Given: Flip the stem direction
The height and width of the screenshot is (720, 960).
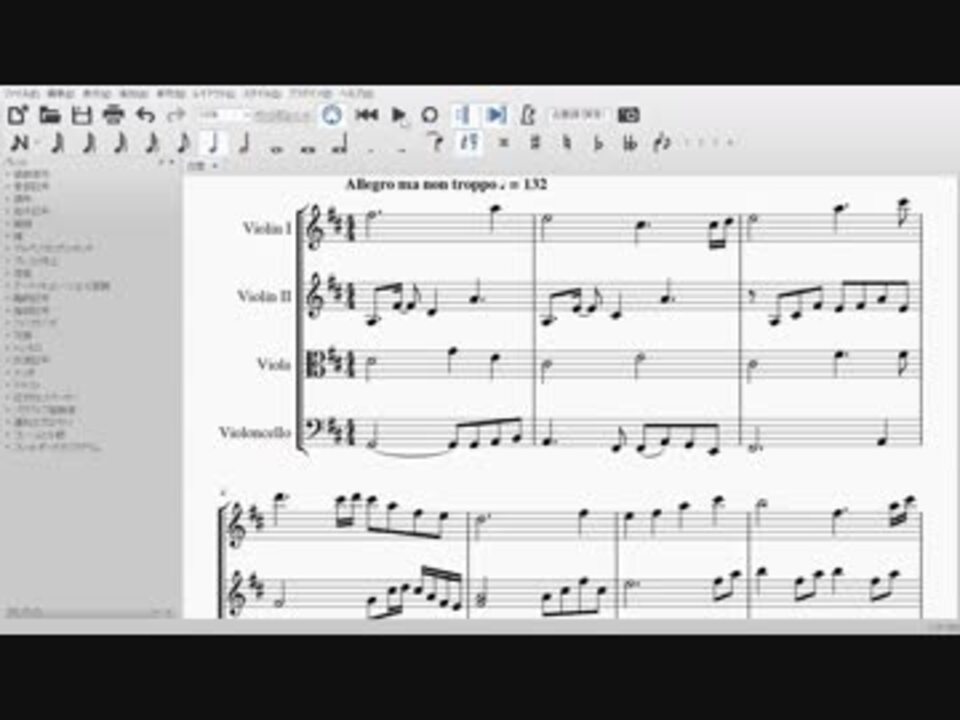Looking at the screenshot, I should coord(662,143).
